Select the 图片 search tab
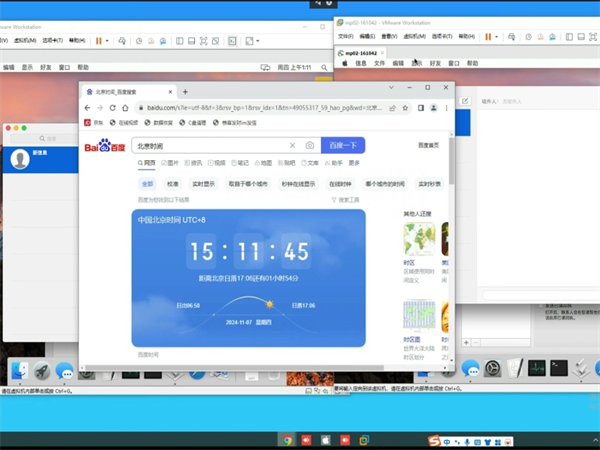 [171, 162]
